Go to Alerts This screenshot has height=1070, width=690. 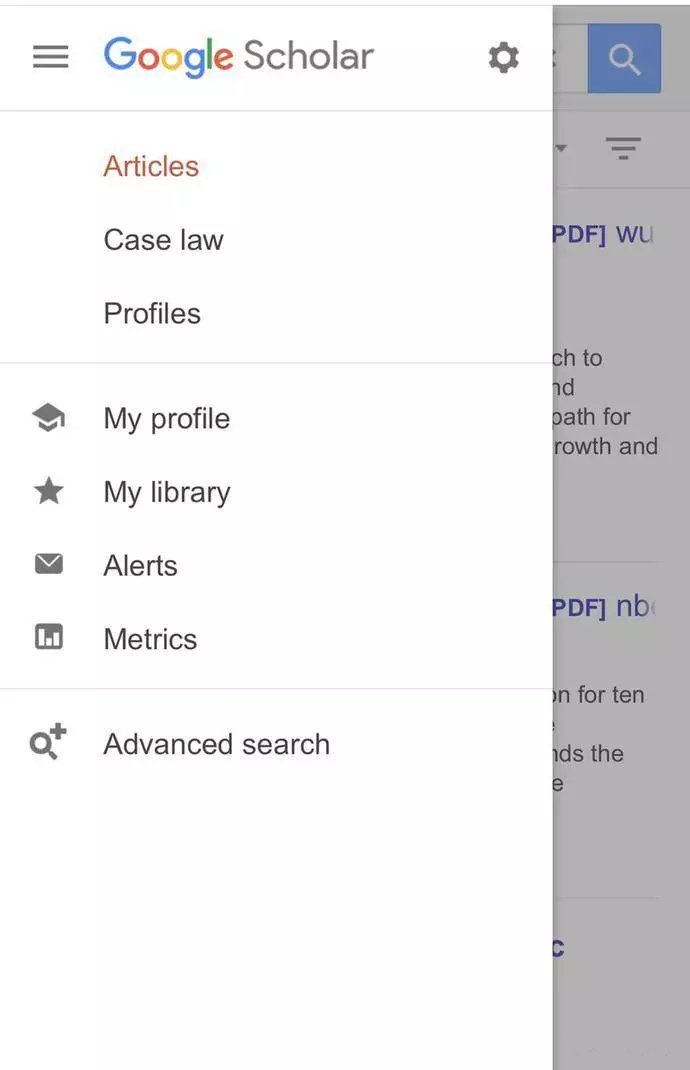pos(140,565)
